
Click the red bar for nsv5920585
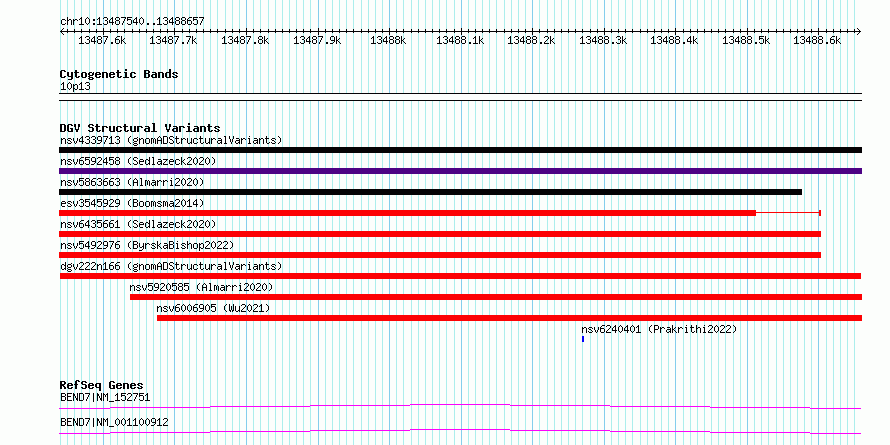496,297
